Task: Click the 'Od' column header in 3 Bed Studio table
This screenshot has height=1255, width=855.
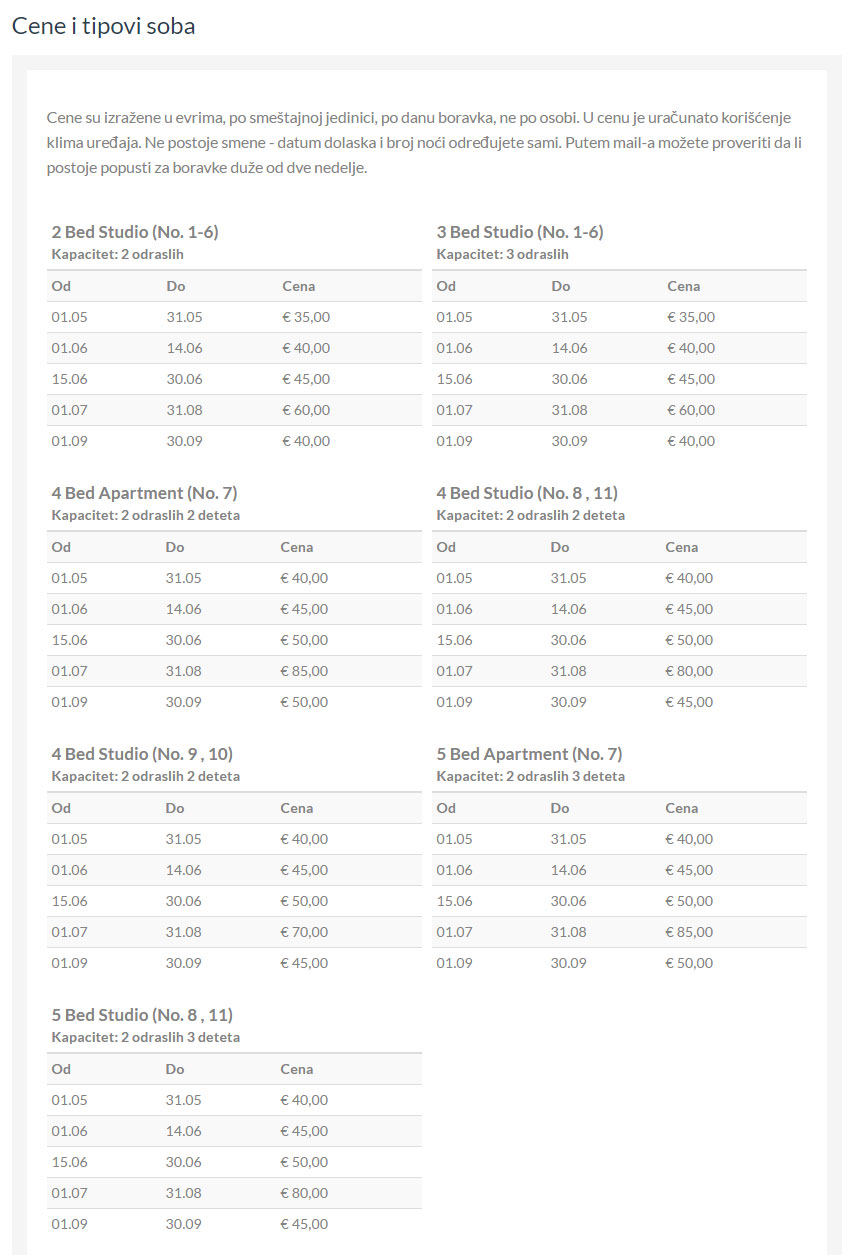Action: click(446, 286)
